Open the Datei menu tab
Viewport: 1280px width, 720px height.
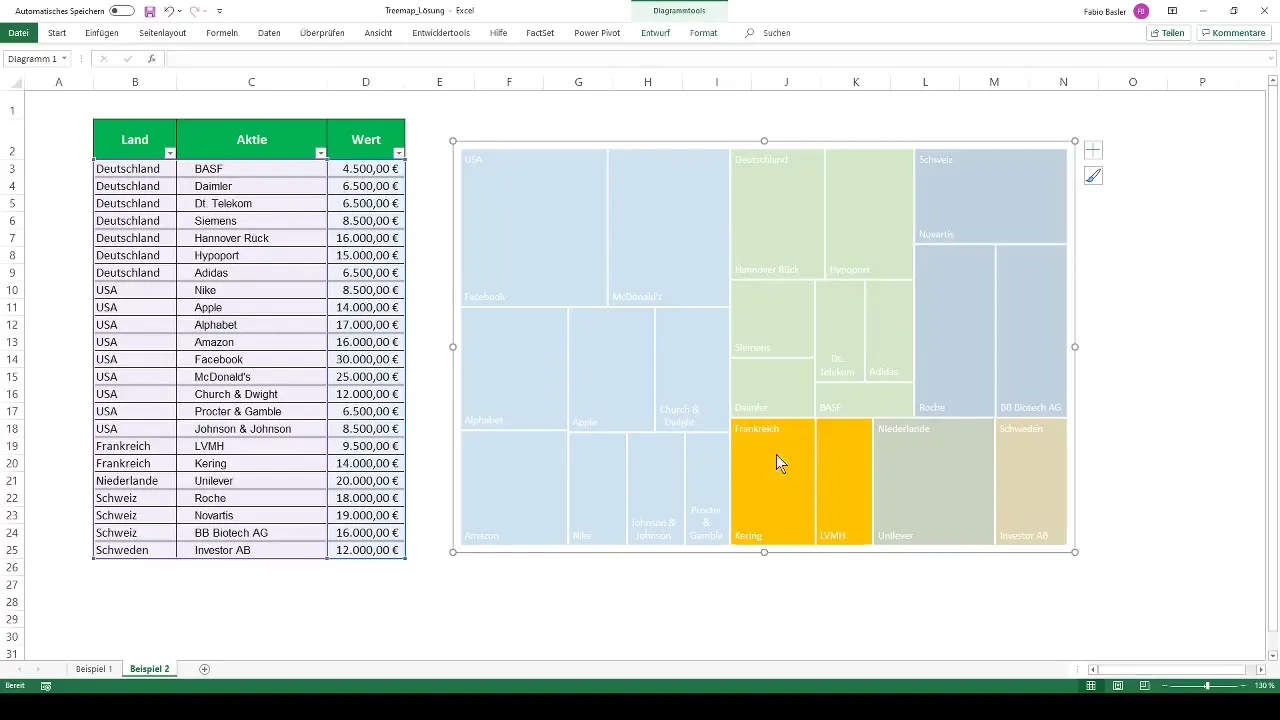(x=18, y=33)
